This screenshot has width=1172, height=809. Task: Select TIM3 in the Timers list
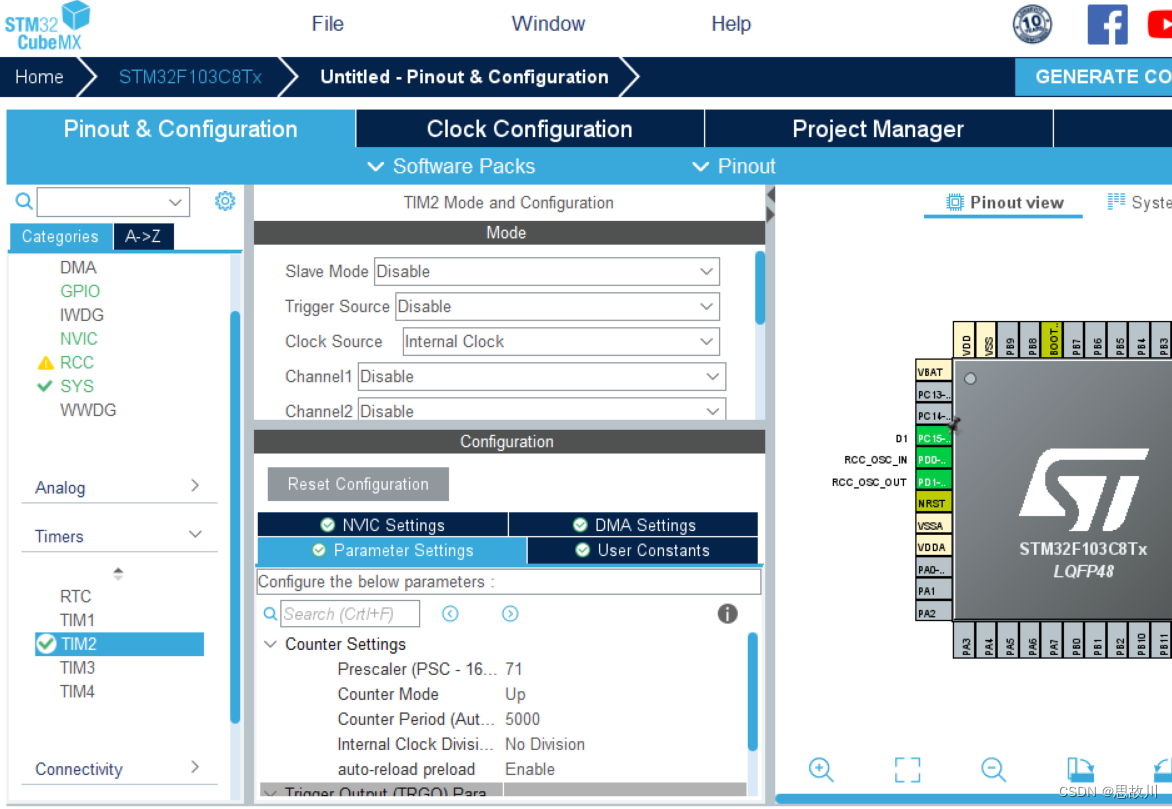(78, 668)
